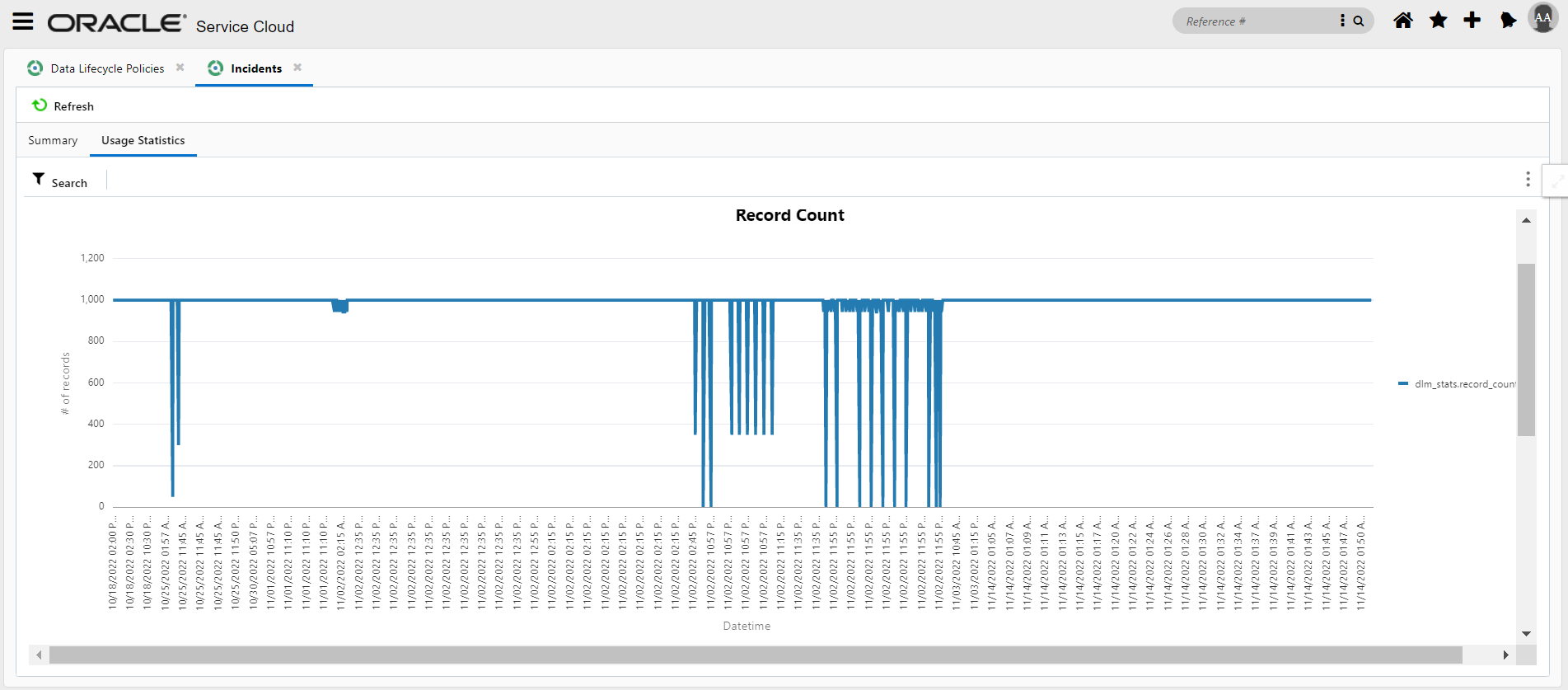The width and height of the screenshot is (1568, 690).
Task: Close the Data Lifecycle Policies tab
Action: (180, 68)
